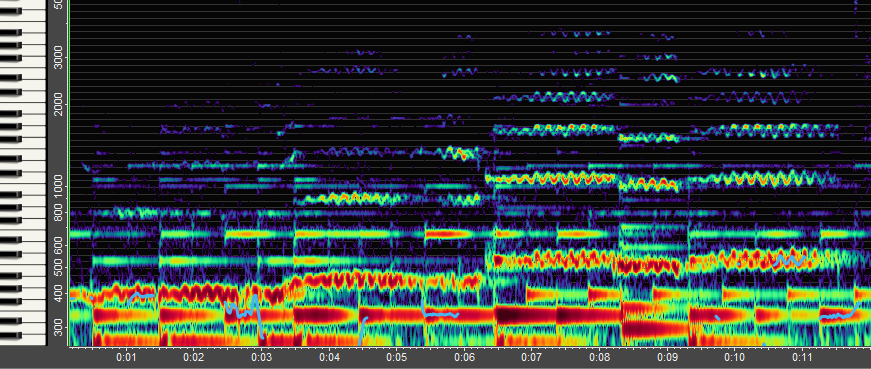Click the 1000 Hz frequency label
The width and height of the screenshot is (871, 369).
58,187
